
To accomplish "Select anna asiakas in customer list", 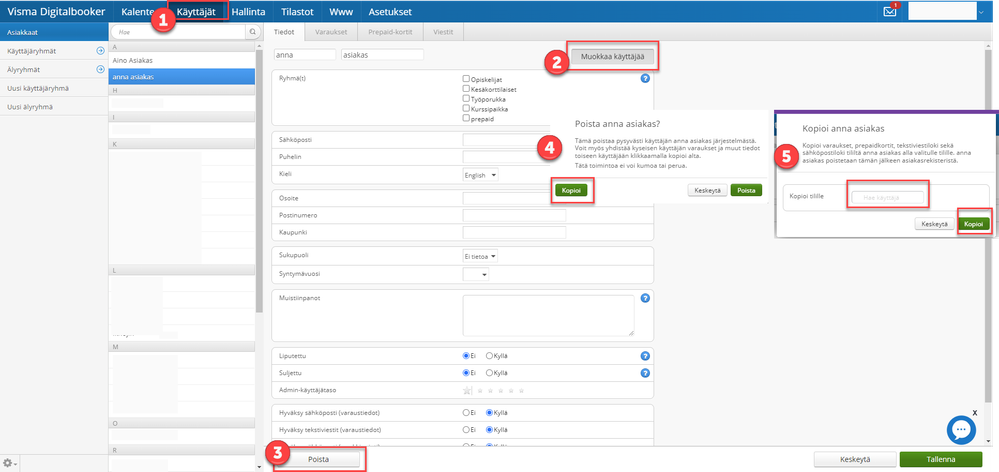I will [x=182, y=76].
